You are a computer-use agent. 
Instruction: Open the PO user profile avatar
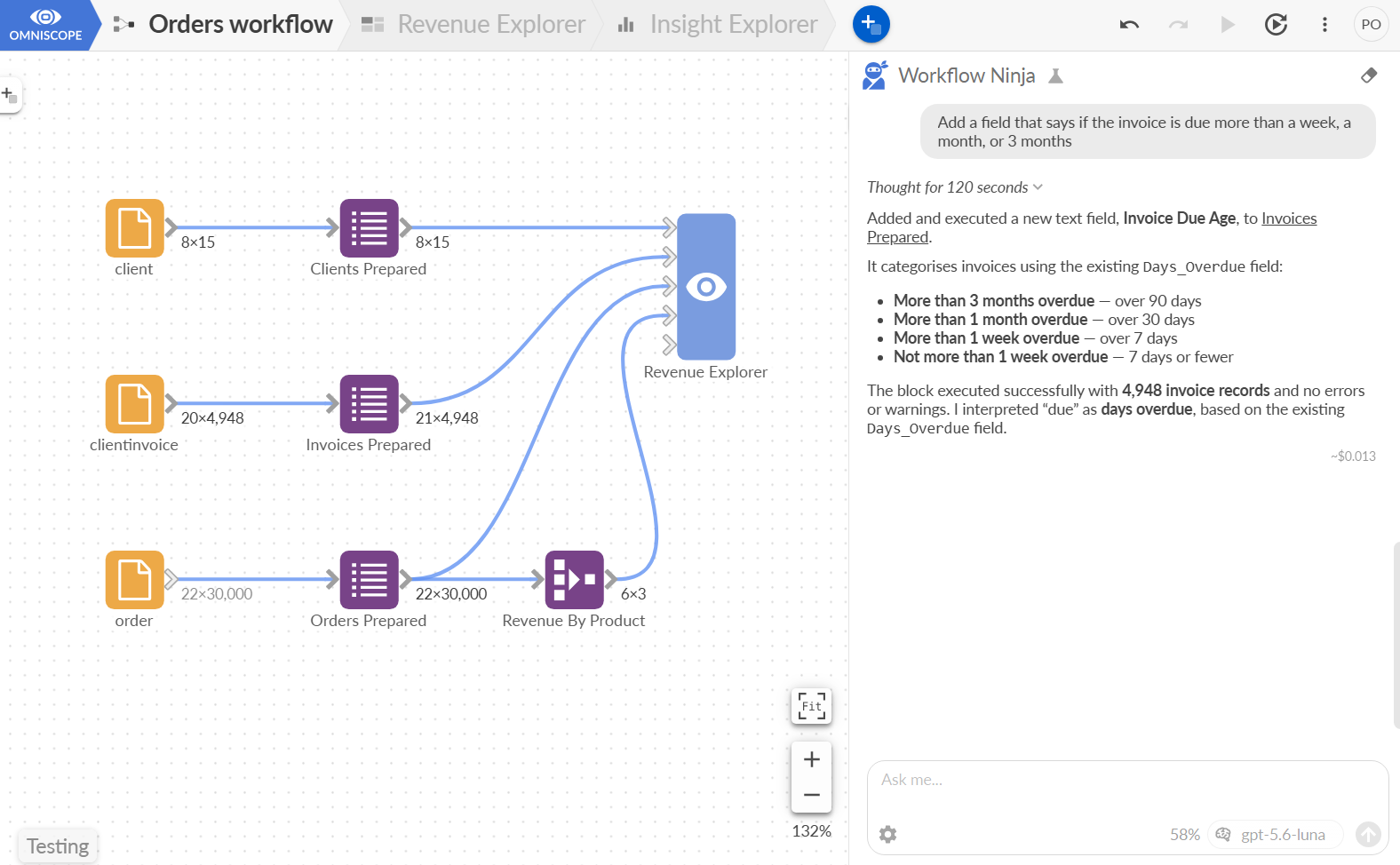point(1371,25)
